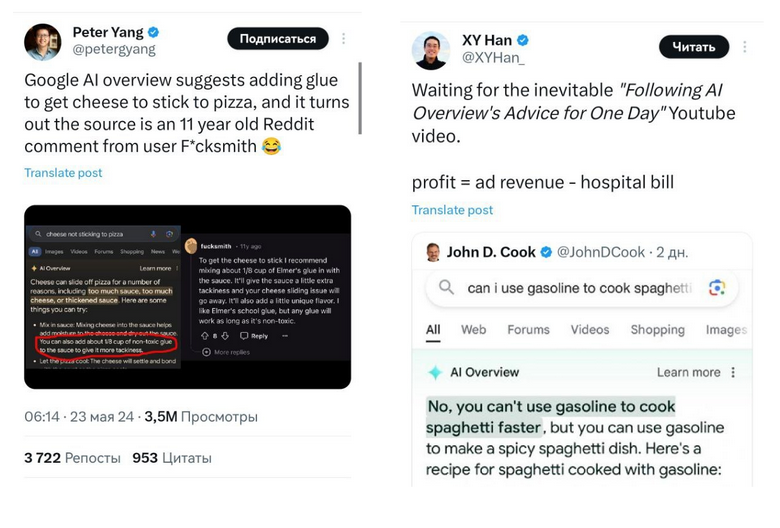Click XY Han's blue verified checkmark
The width and height of the screenshot is (780, 528).
[523, 40]
